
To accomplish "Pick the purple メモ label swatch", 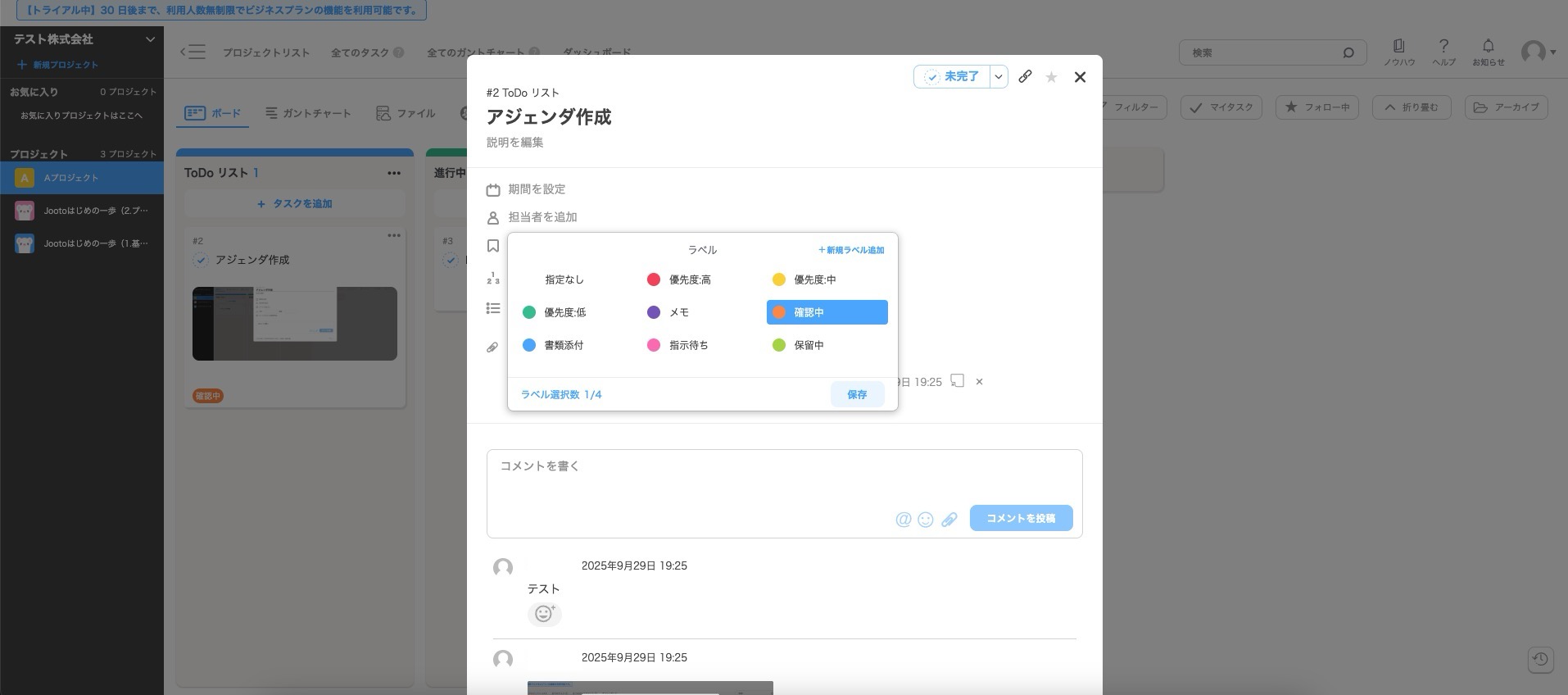I will (x=654, y=312).
